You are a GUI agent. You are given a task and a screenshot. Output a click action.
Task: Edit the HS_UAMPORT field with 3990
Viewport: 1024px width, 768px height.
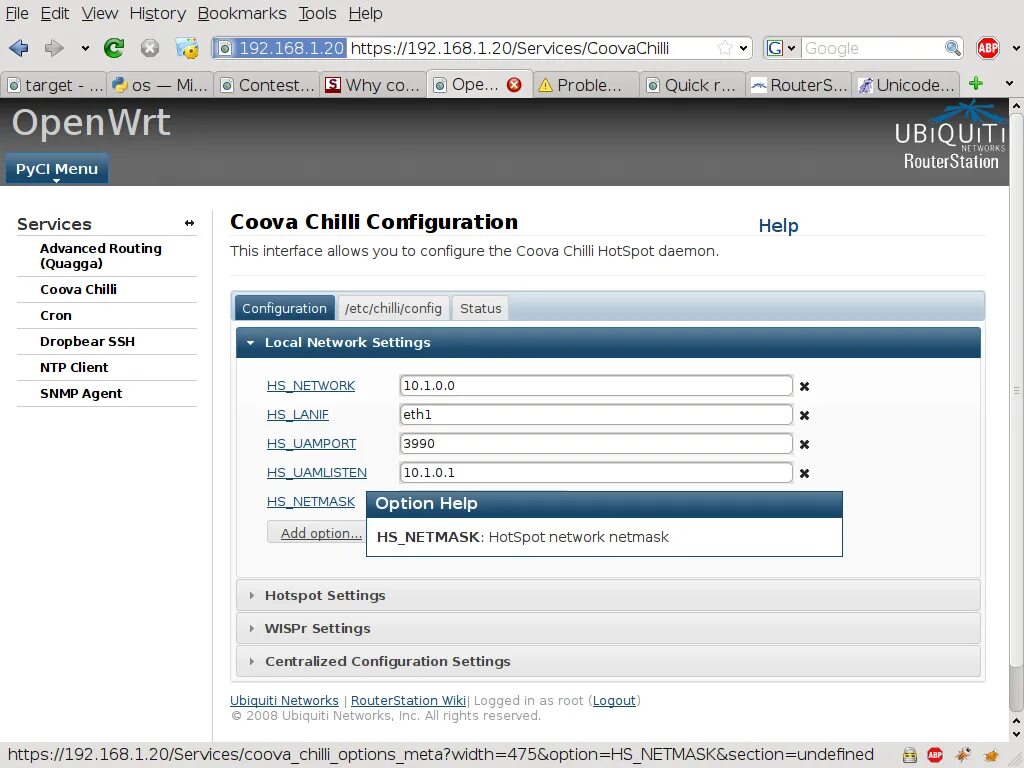[x=596, y=444]
